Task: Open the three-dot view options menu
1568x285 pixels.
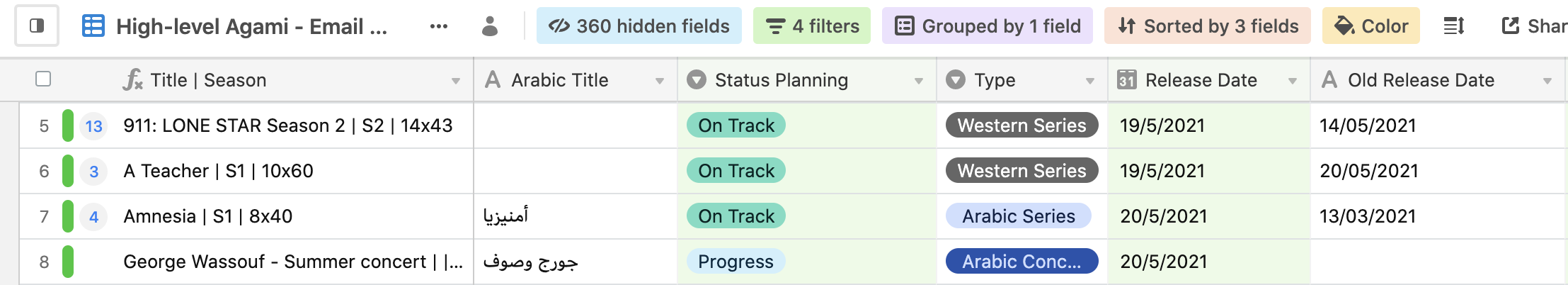Action: pos(439,26)
